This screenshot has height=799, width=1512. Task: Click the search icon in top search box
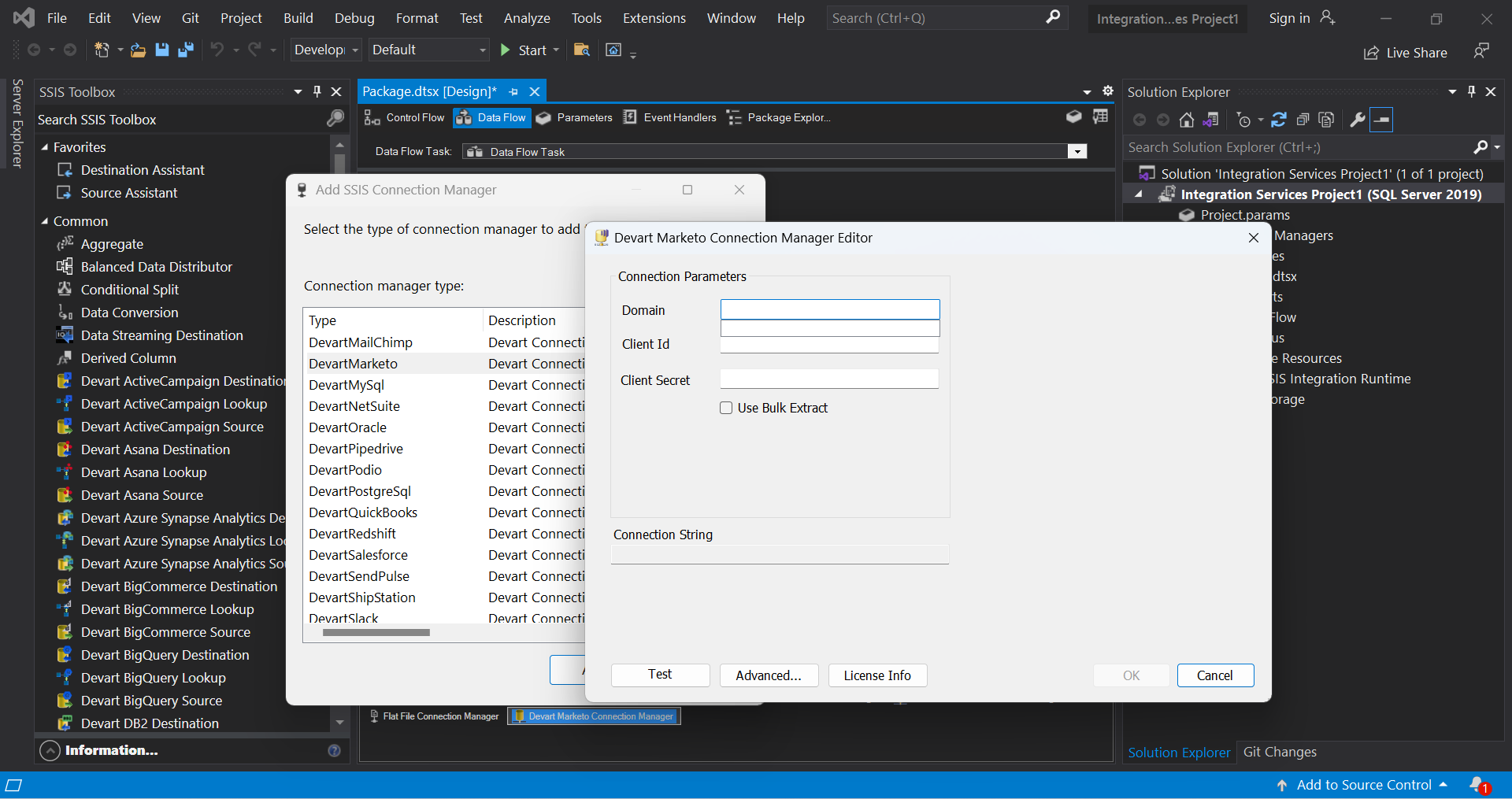click(1053, 17)
